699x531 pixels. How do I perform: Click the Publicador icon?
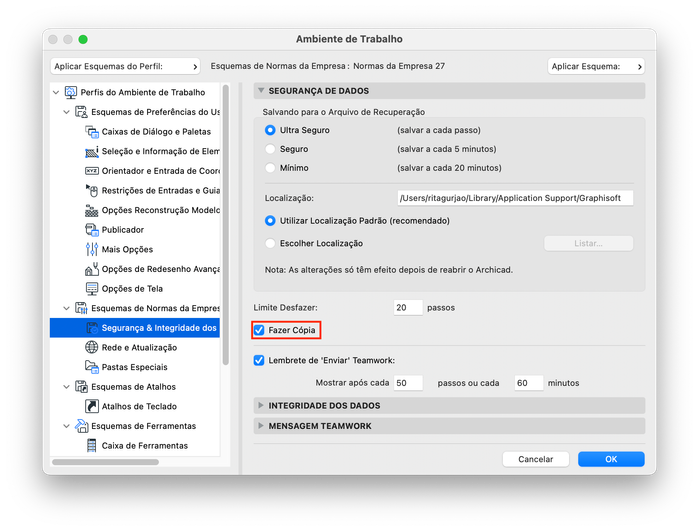tap(92, 230)
